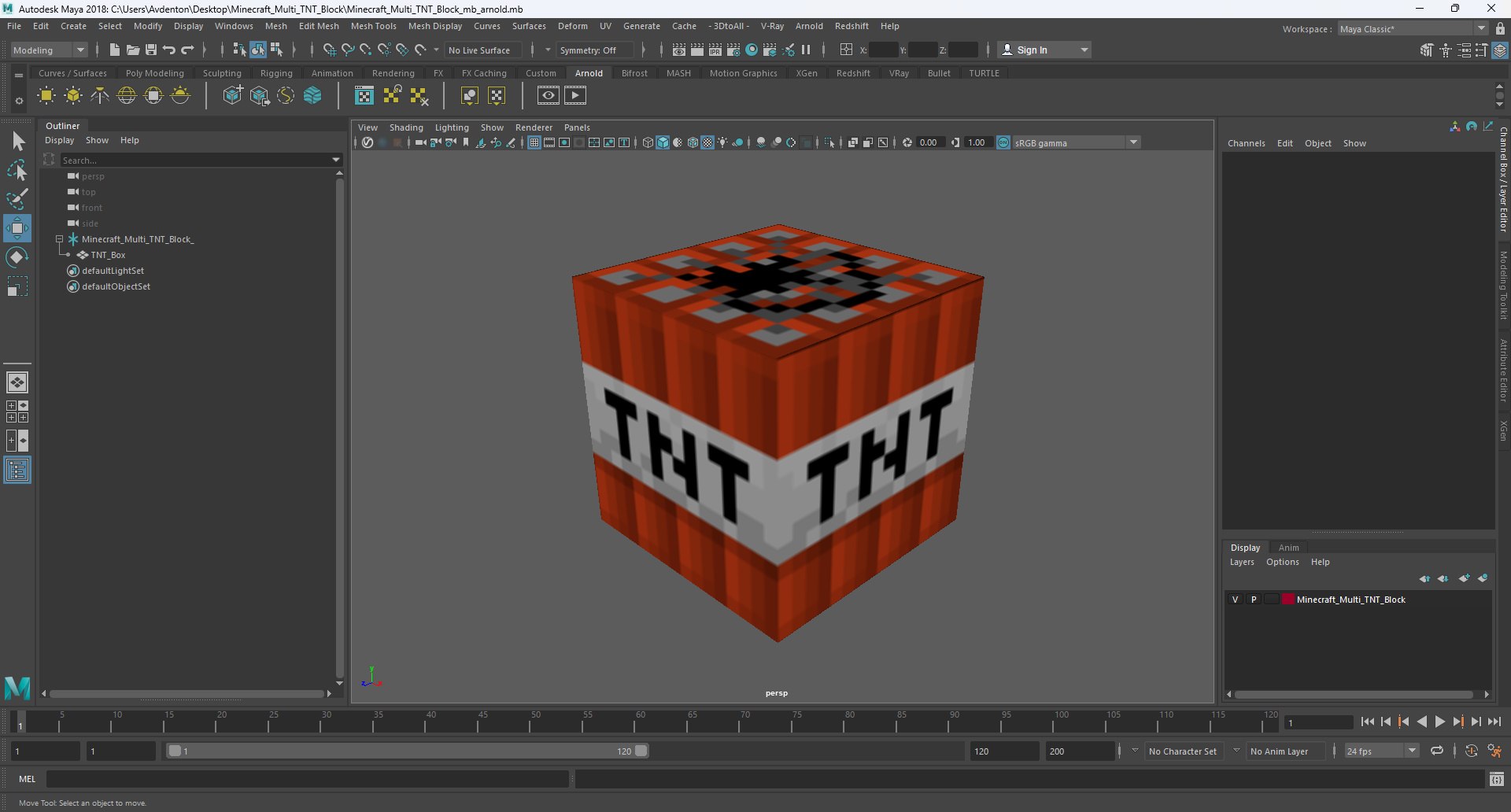Open the Sign In account dropdown
Image resolution: width=1511 pixels, height=812 pixels.
tap(1045, 50)
